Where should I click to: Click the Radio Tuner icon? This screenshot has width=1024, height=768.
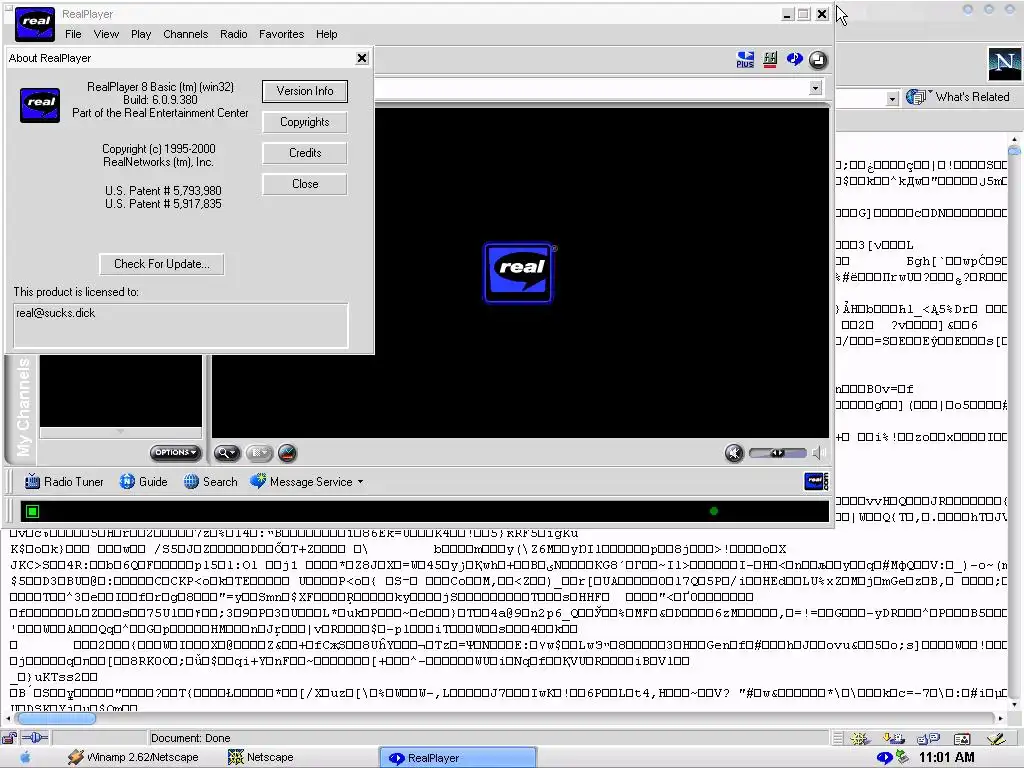pyautogui.click(x=32, y=482)
